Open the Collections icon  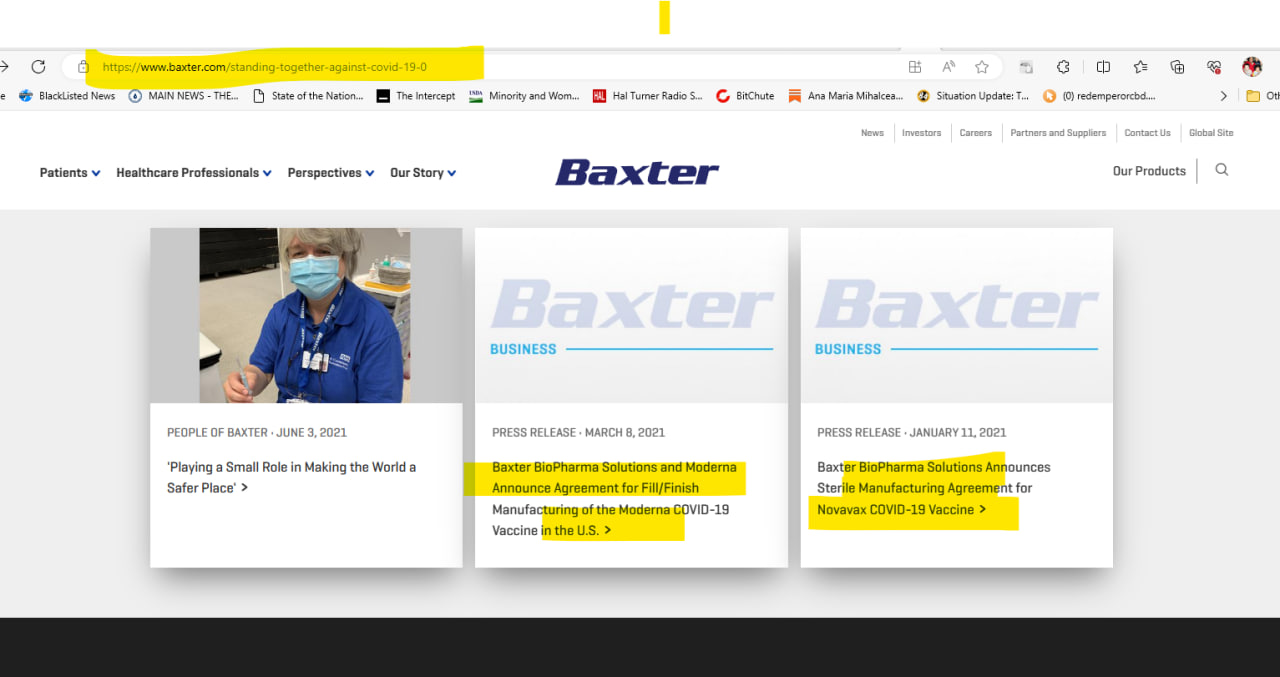(1177, 67)
